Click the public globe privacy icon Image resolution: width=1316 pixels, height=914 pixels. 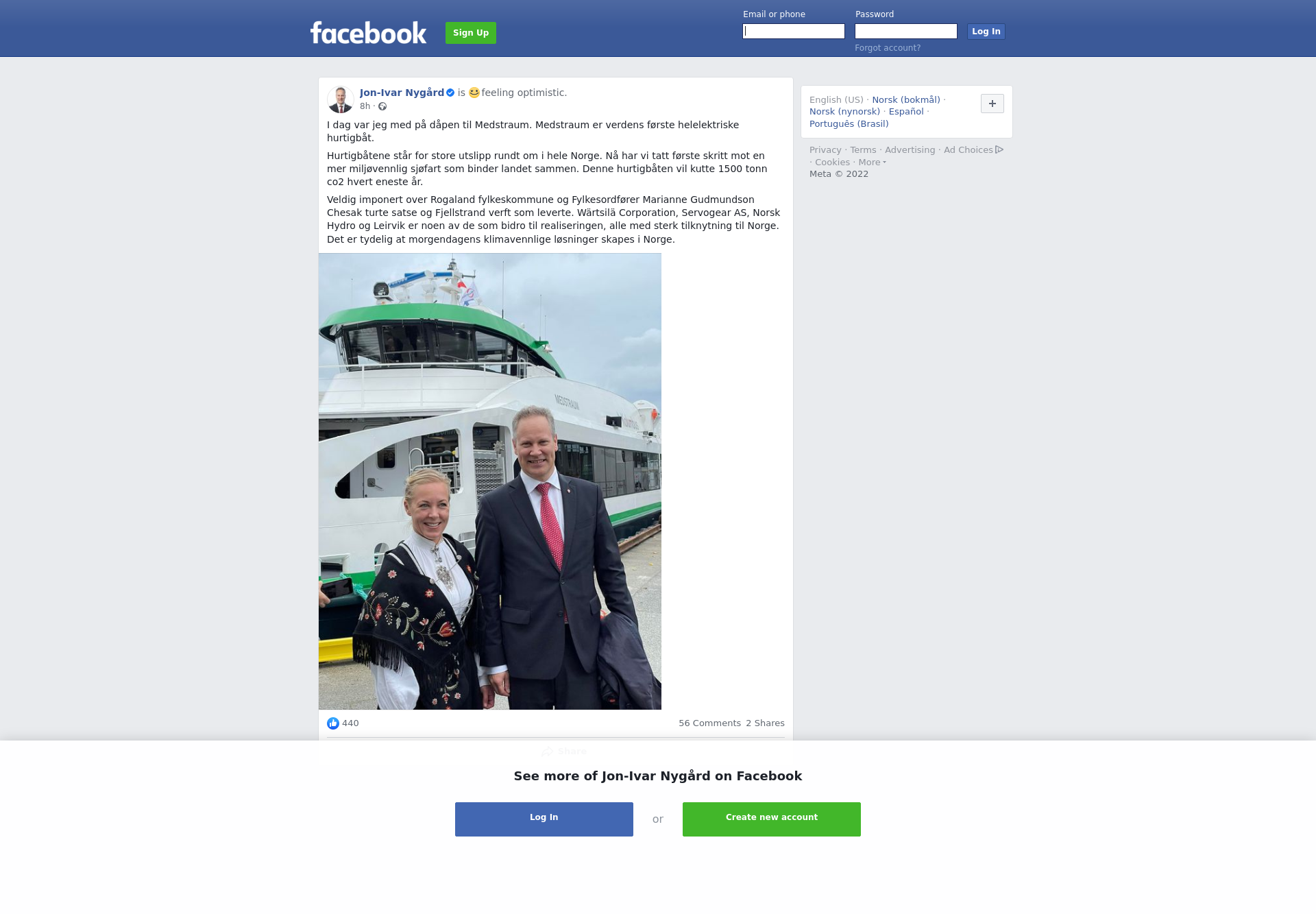(382, 106)
